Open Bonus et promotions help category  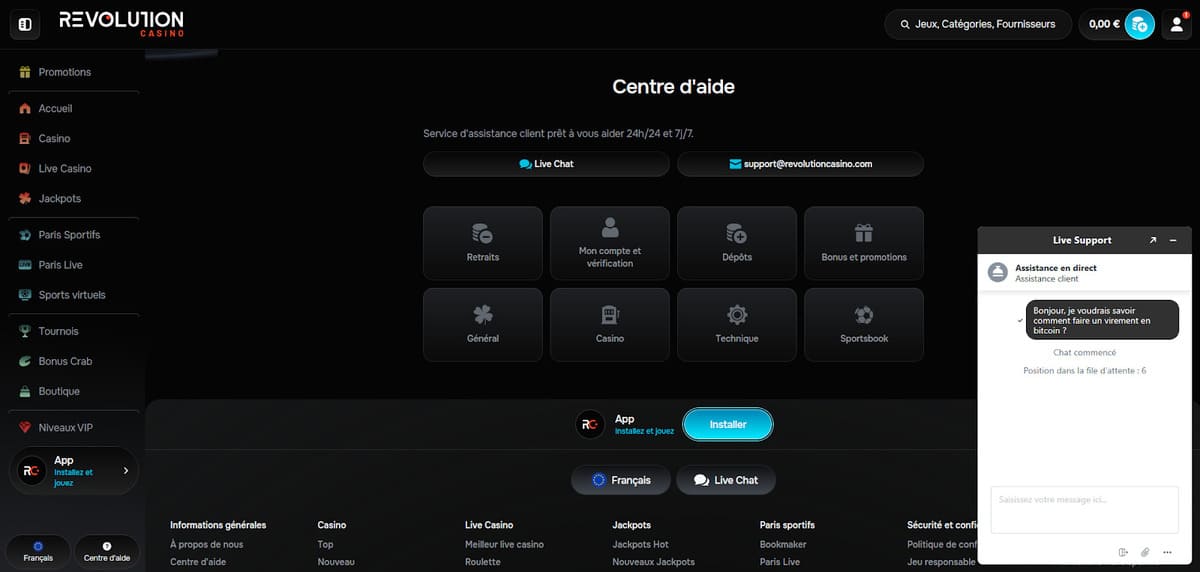864,243
